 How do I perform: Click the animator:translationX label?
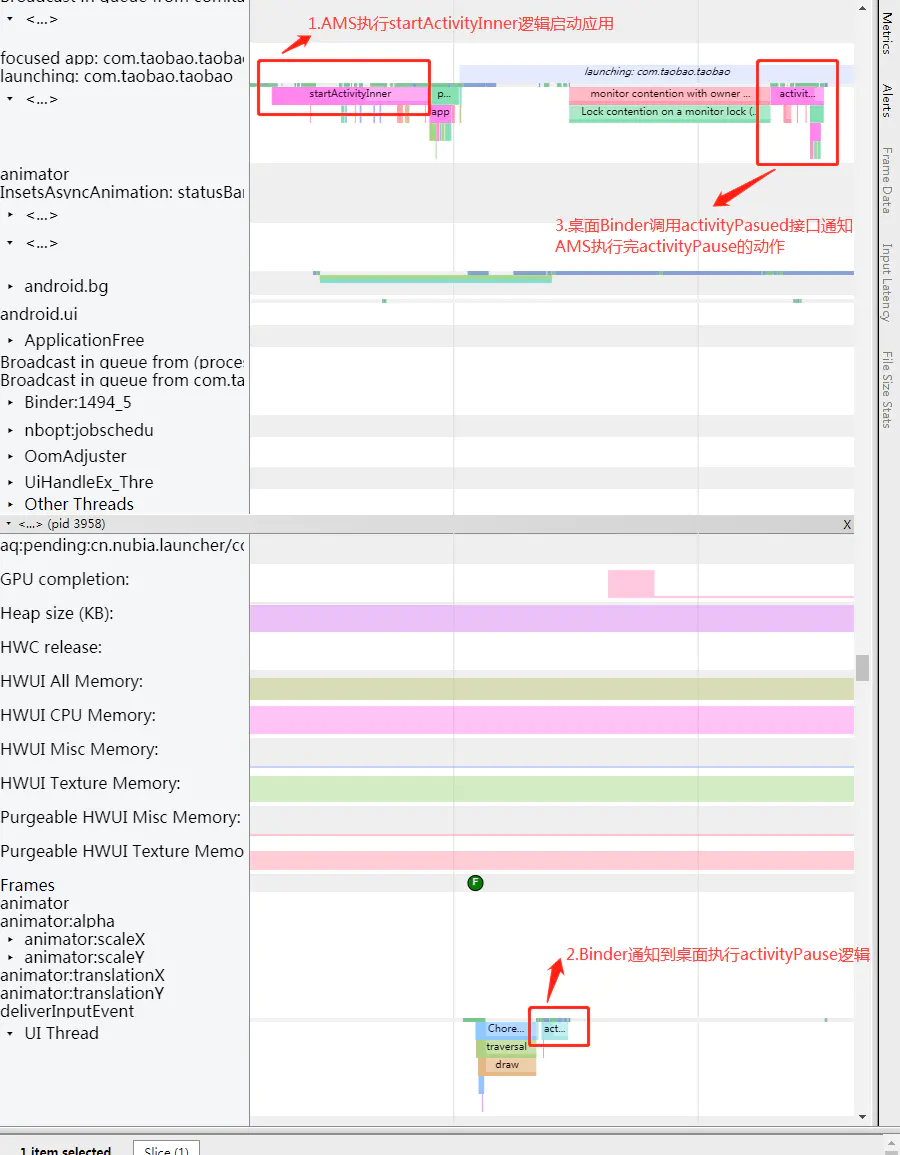coord(82,976)
